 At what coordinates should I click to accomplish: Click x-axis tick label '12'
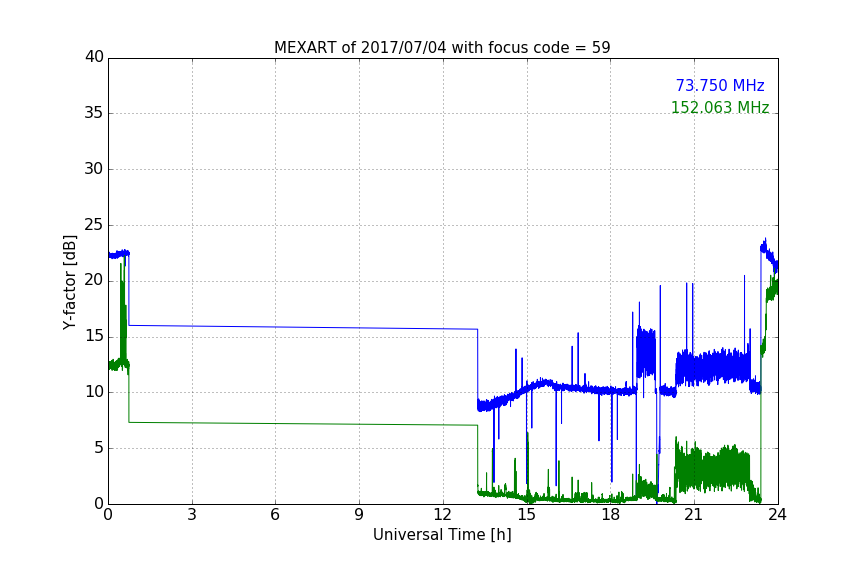[442, 515]
